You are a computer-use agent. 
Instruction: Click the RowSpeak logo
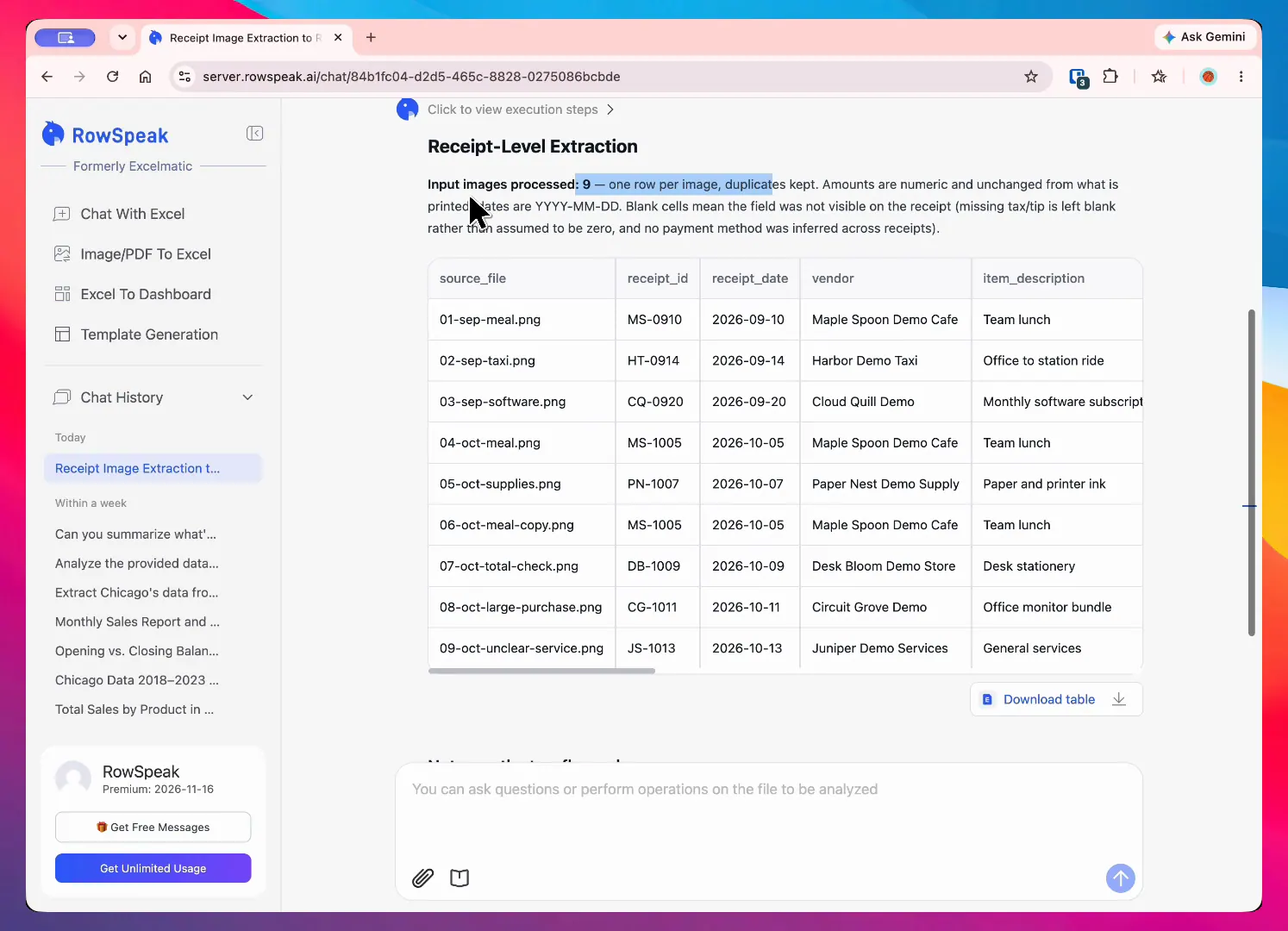coord(105,134)
